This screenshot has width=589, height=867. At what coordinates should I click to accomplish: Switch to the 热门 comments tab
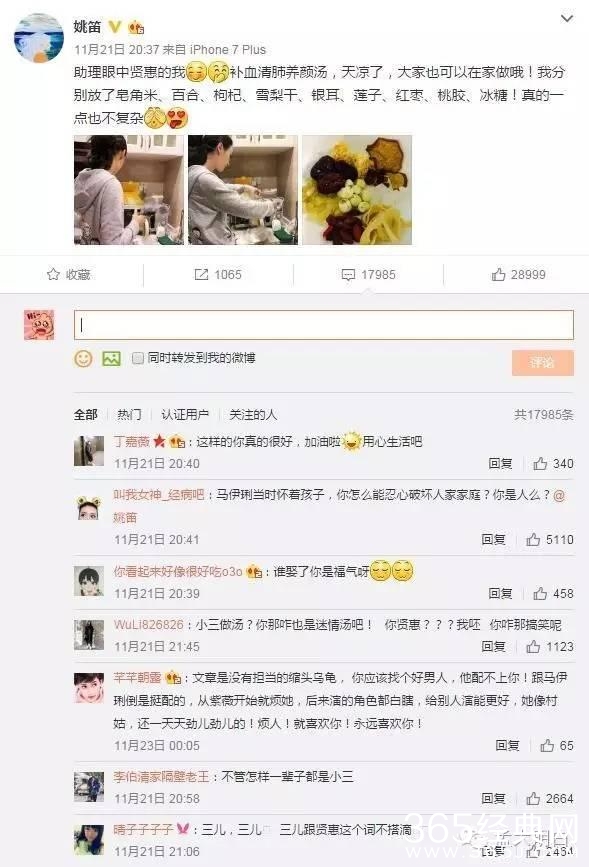tap(129, 414)
